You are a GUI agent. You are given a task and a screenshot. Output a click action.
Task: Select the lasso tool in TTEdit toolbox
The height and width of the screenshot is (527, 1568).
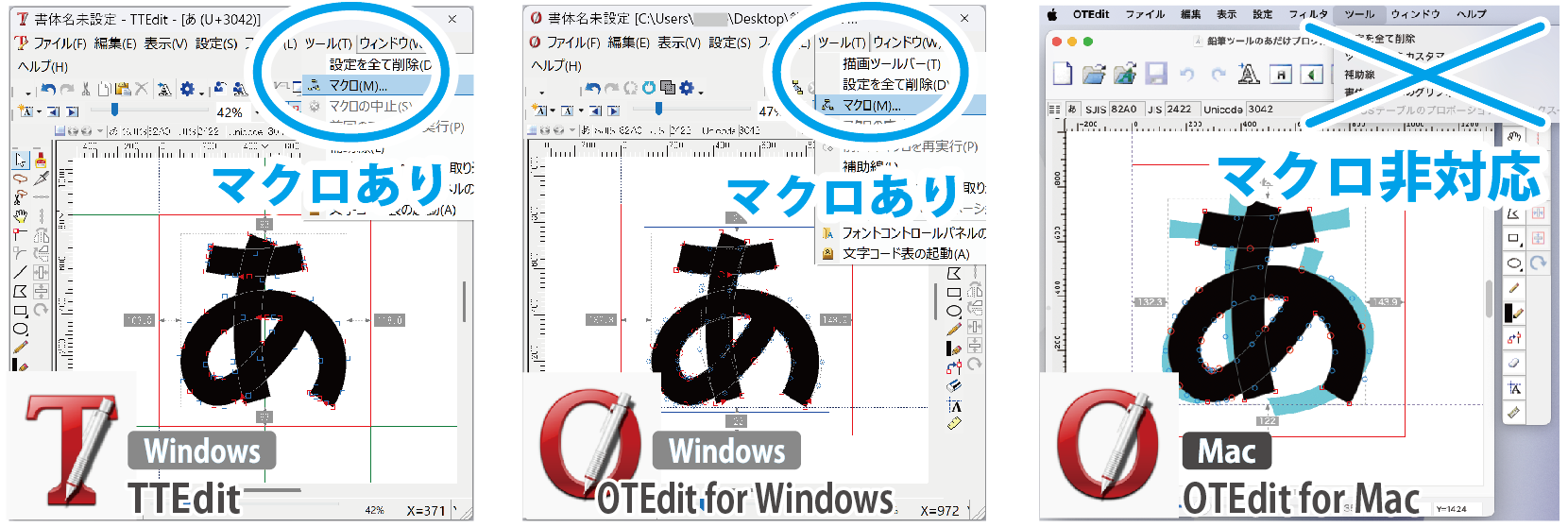click(20, 178)
